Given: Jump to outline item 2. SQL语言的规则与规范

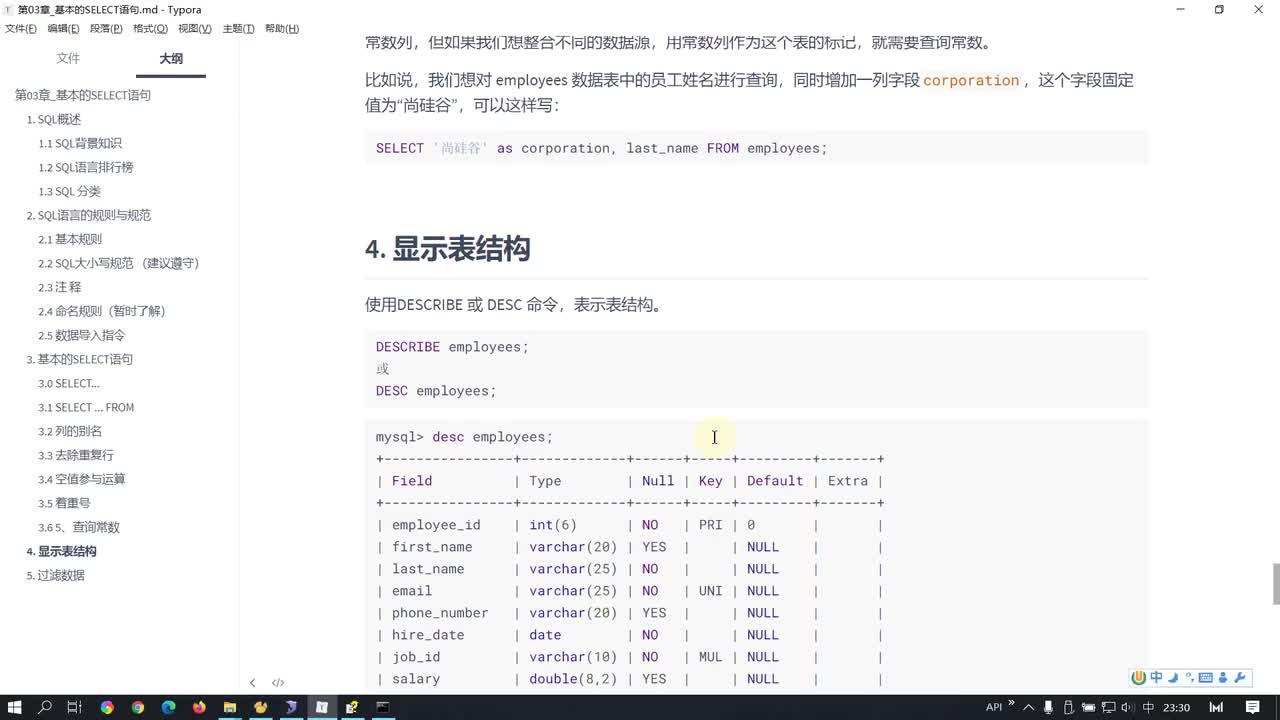Looking at the screenshot, I should click(x=89, y=215).
